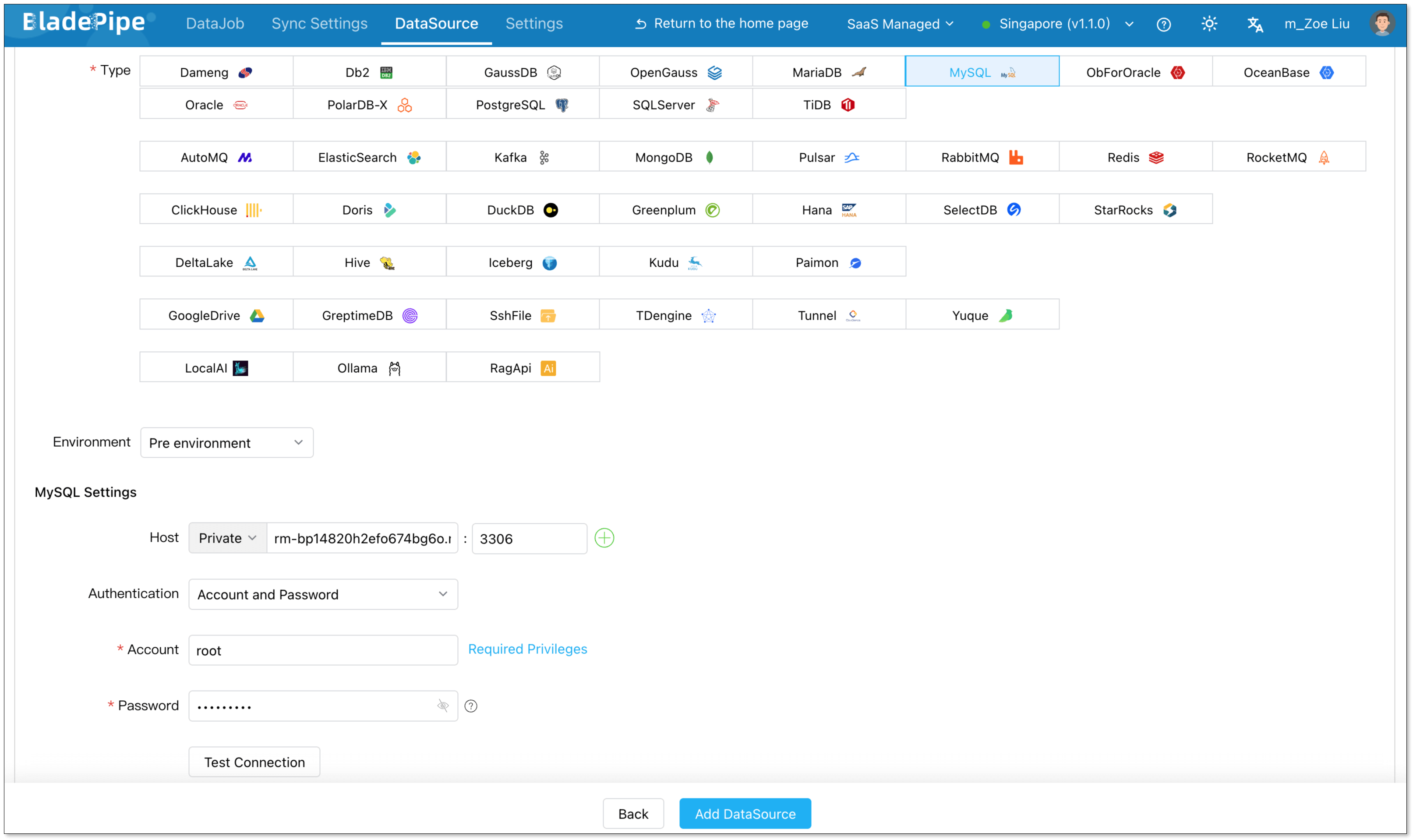This screenshot has height=840, width=1413.
Task: Pick the MongoDB type tile
Action: (675, 157)
